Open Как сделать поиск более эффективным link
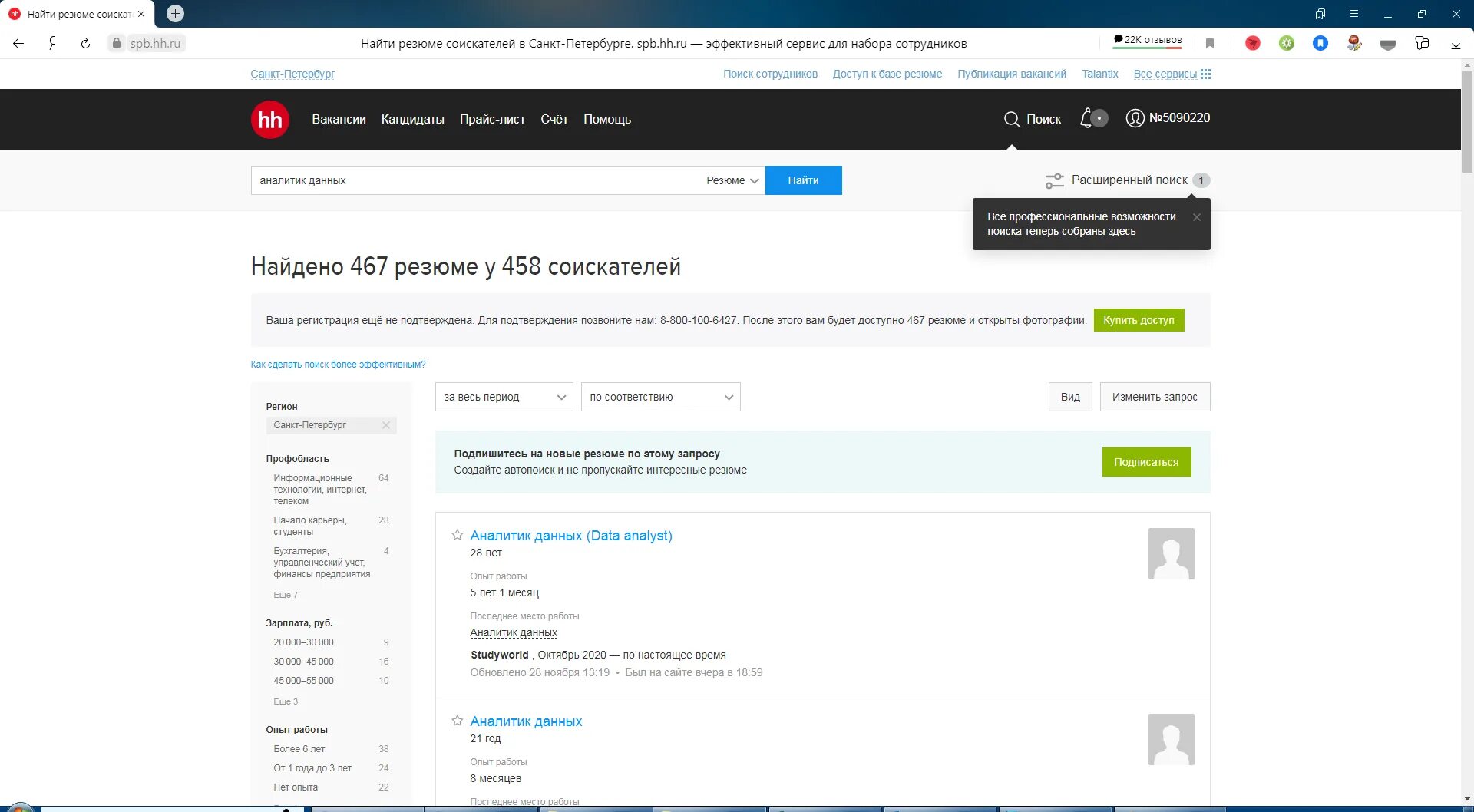Image resolution: width=1474 pixels, height=812 pixels. [x=338, y=365]
